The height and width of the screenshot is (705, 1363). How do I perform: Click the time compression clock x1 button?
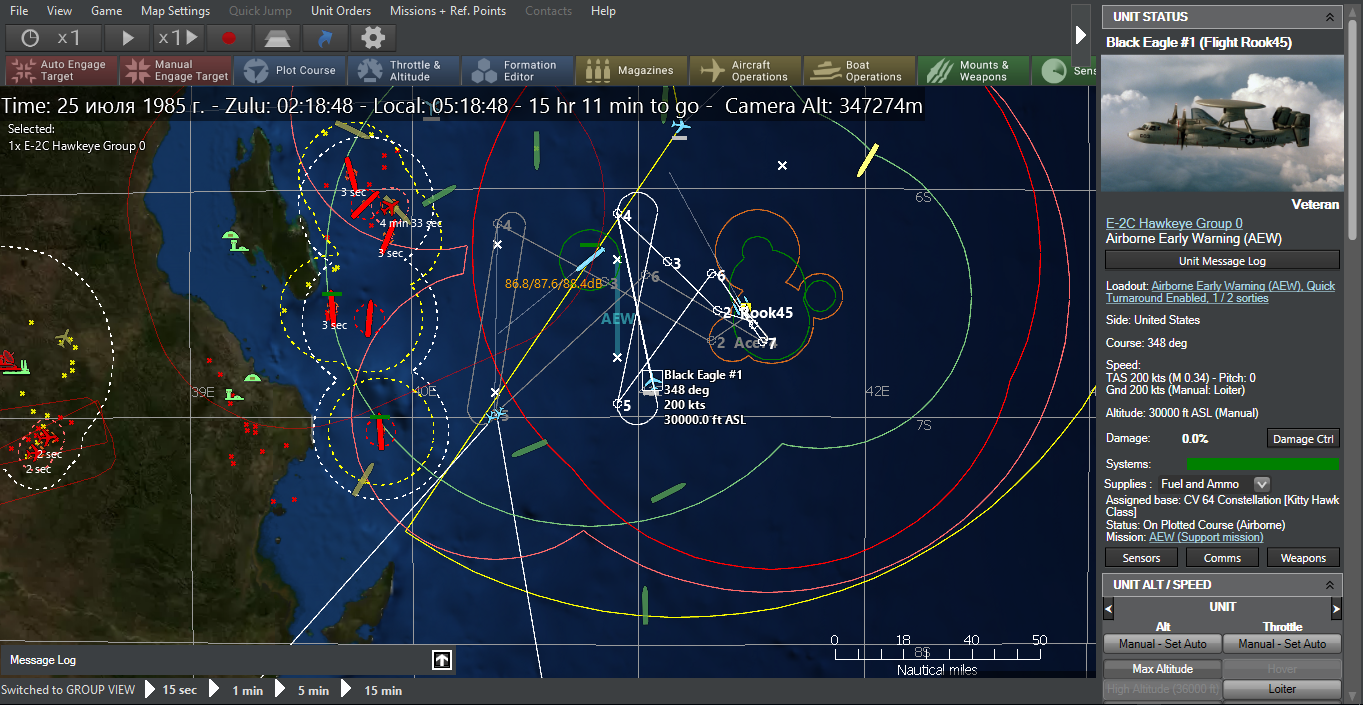[x=54, y=38]
